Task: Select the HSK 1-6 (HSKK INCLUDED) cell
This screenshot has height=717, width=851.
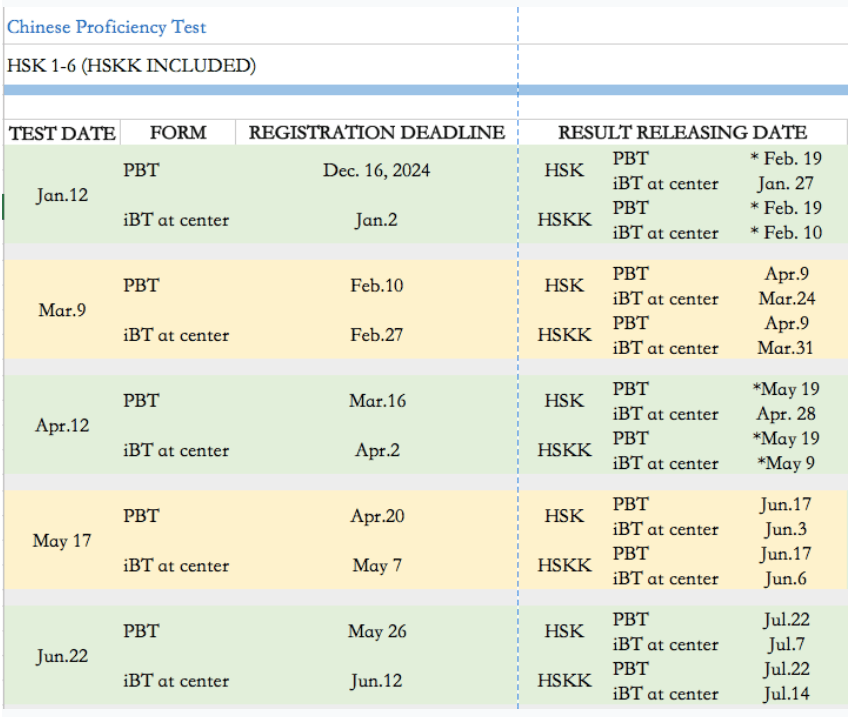Action: pos(131,66)
